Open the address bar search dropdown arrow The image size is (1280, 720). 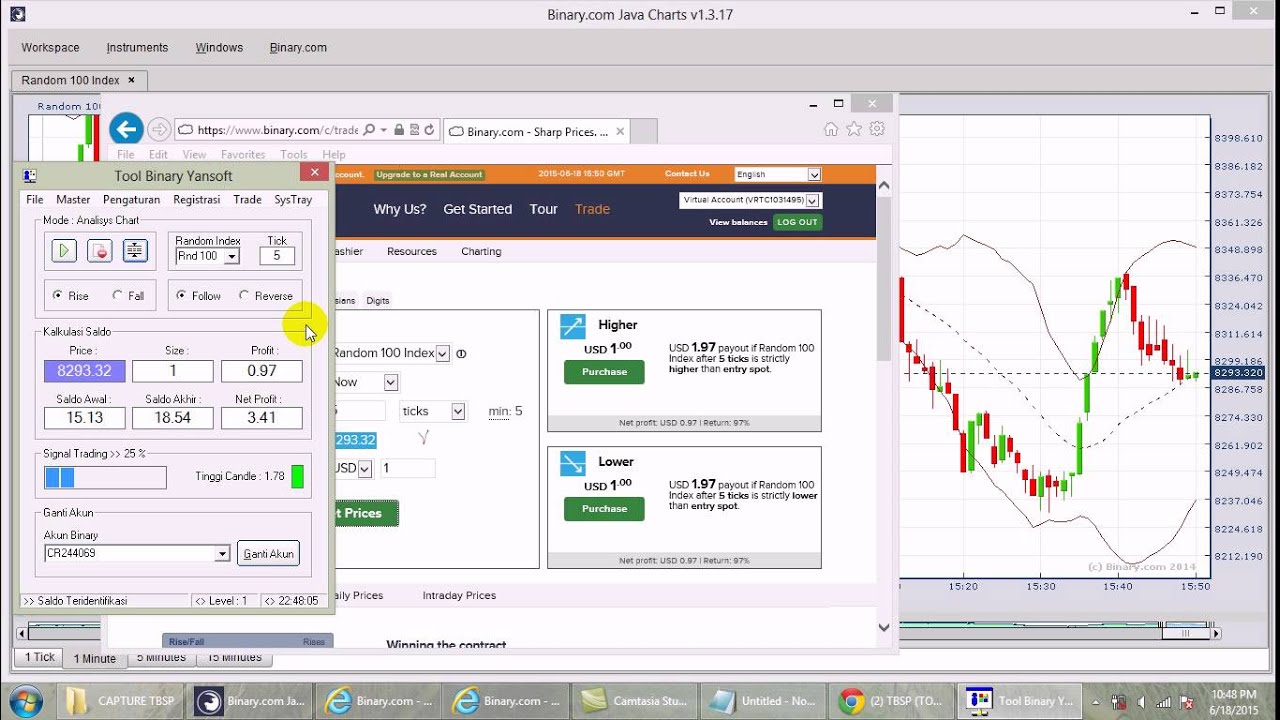pos(383,130)
